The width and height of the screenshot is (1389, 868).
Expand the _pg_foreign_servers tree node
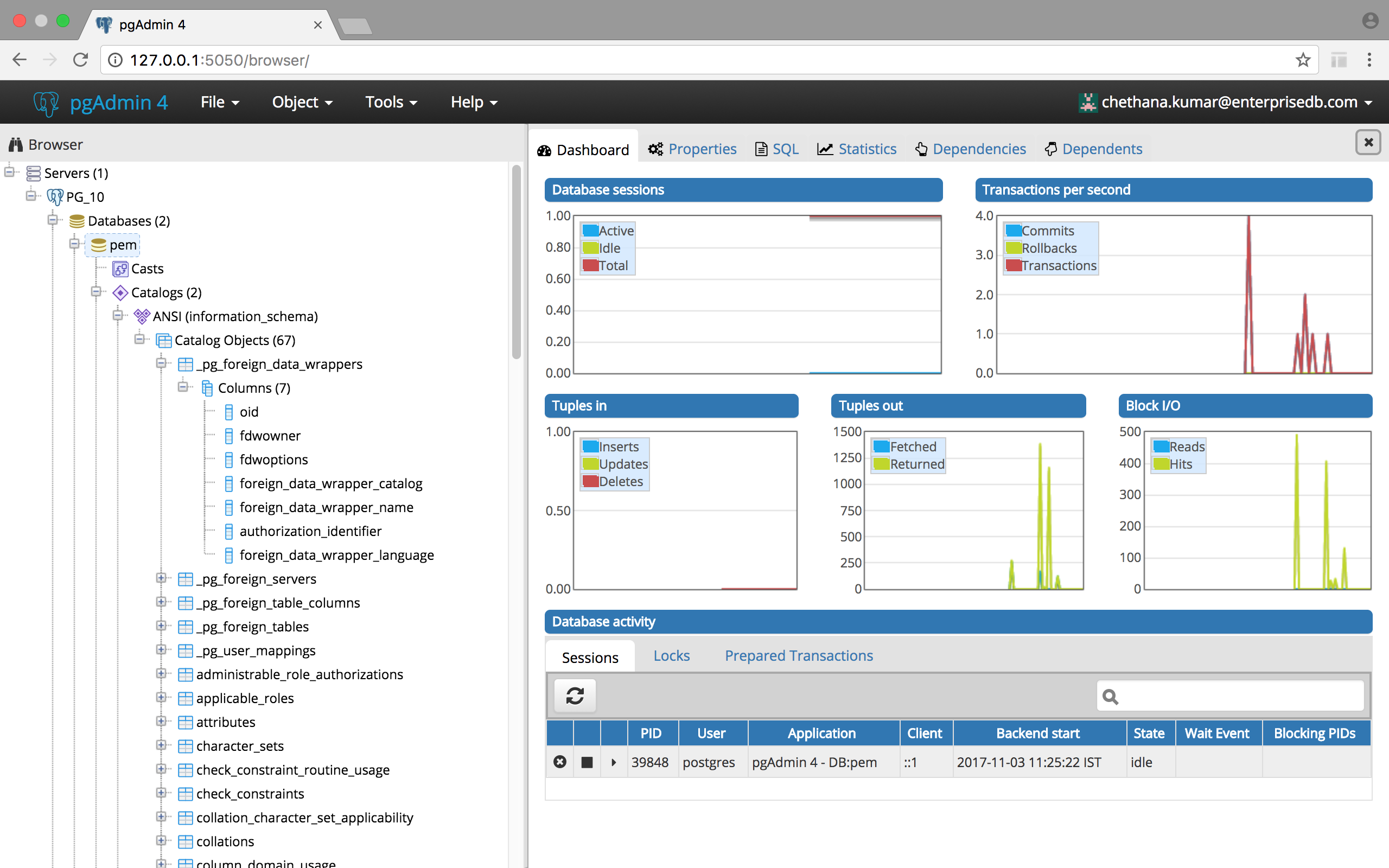click(x=161, y=578)
